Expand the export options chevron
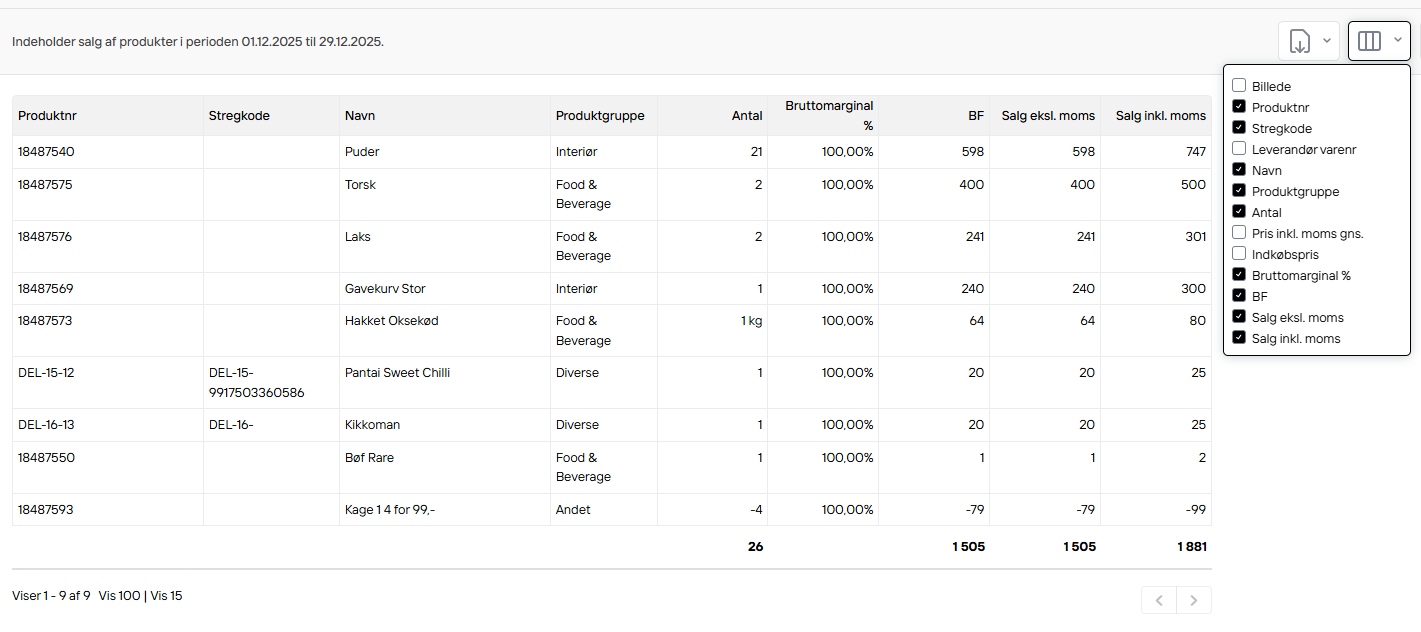The image size is (1421, 632). (1327, 41)
